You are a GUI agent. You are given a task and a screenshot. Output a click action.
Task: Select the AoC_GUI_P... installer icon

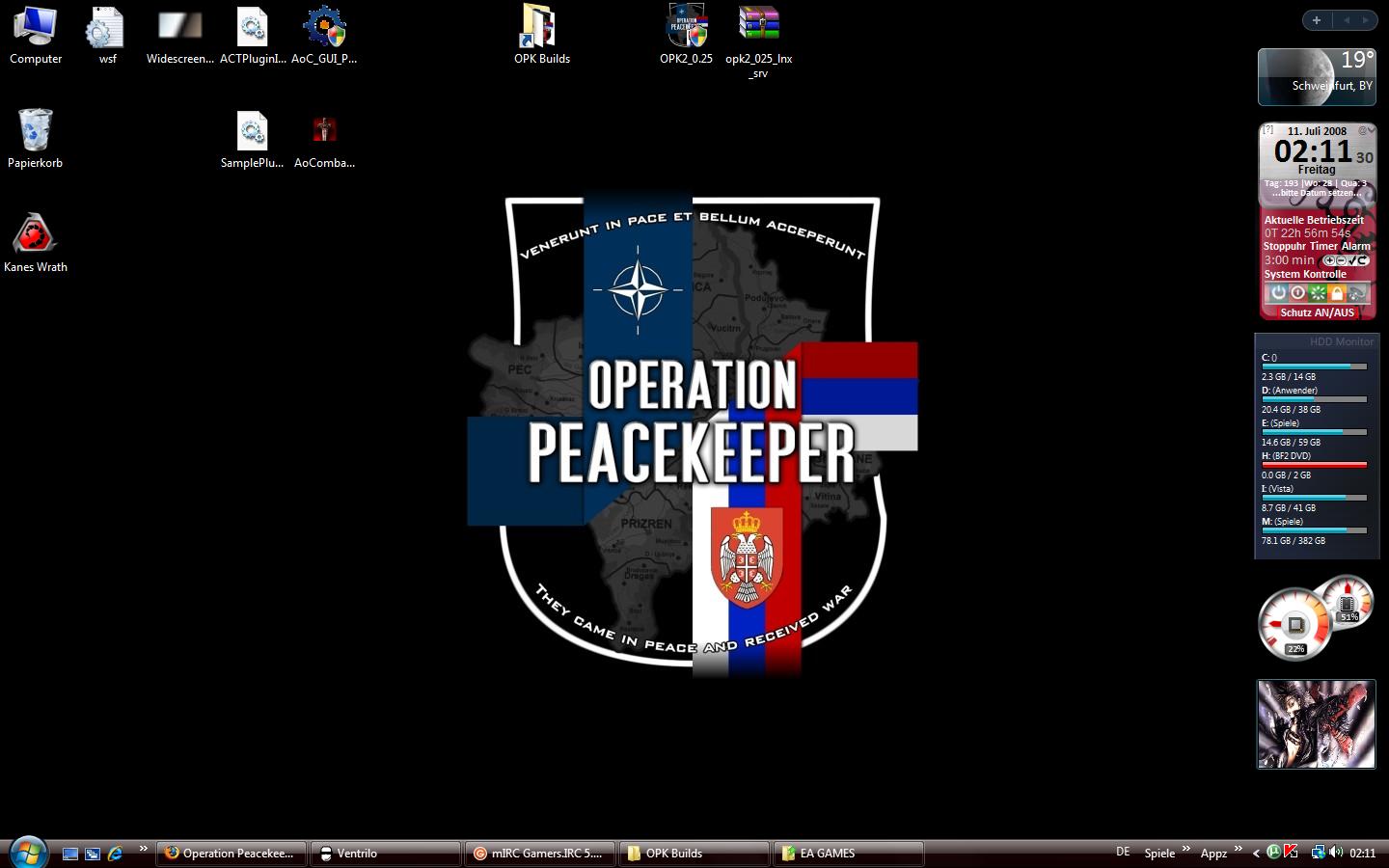[324, 37]
